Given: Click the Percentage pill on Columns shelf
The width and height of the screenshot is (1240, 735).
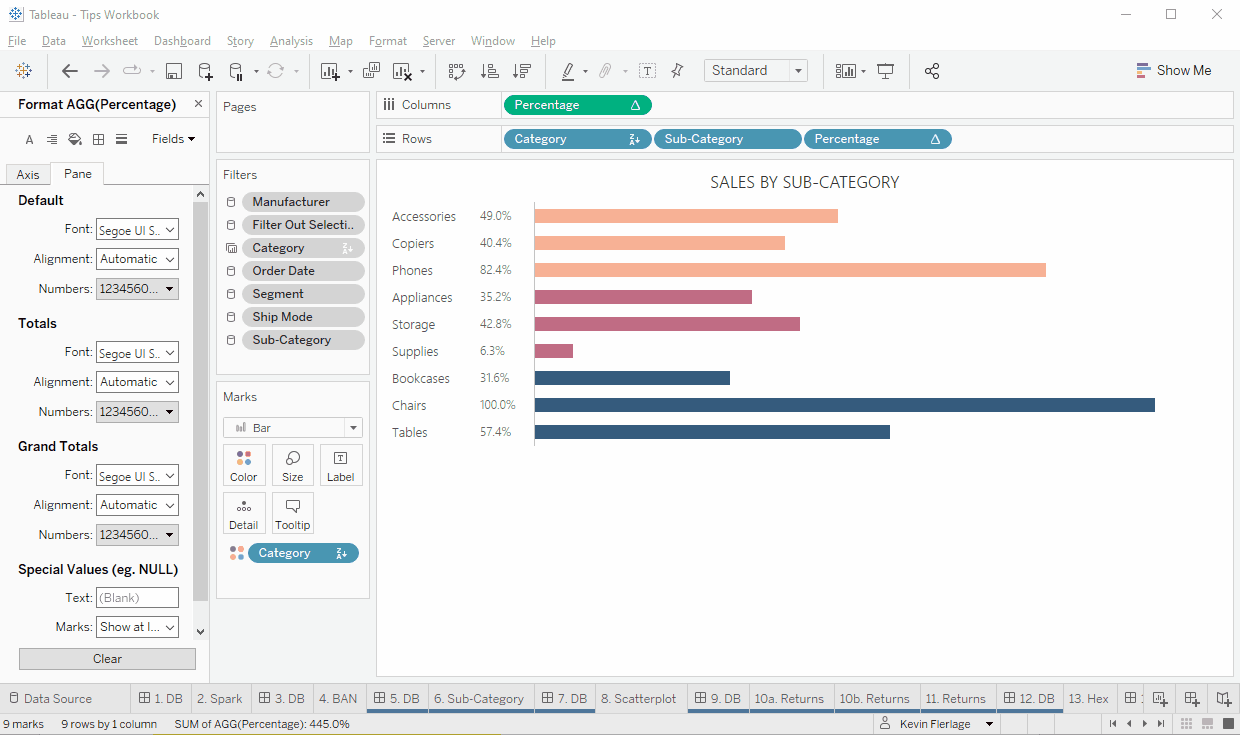Looking at the screenshot, I should [578, 105].
